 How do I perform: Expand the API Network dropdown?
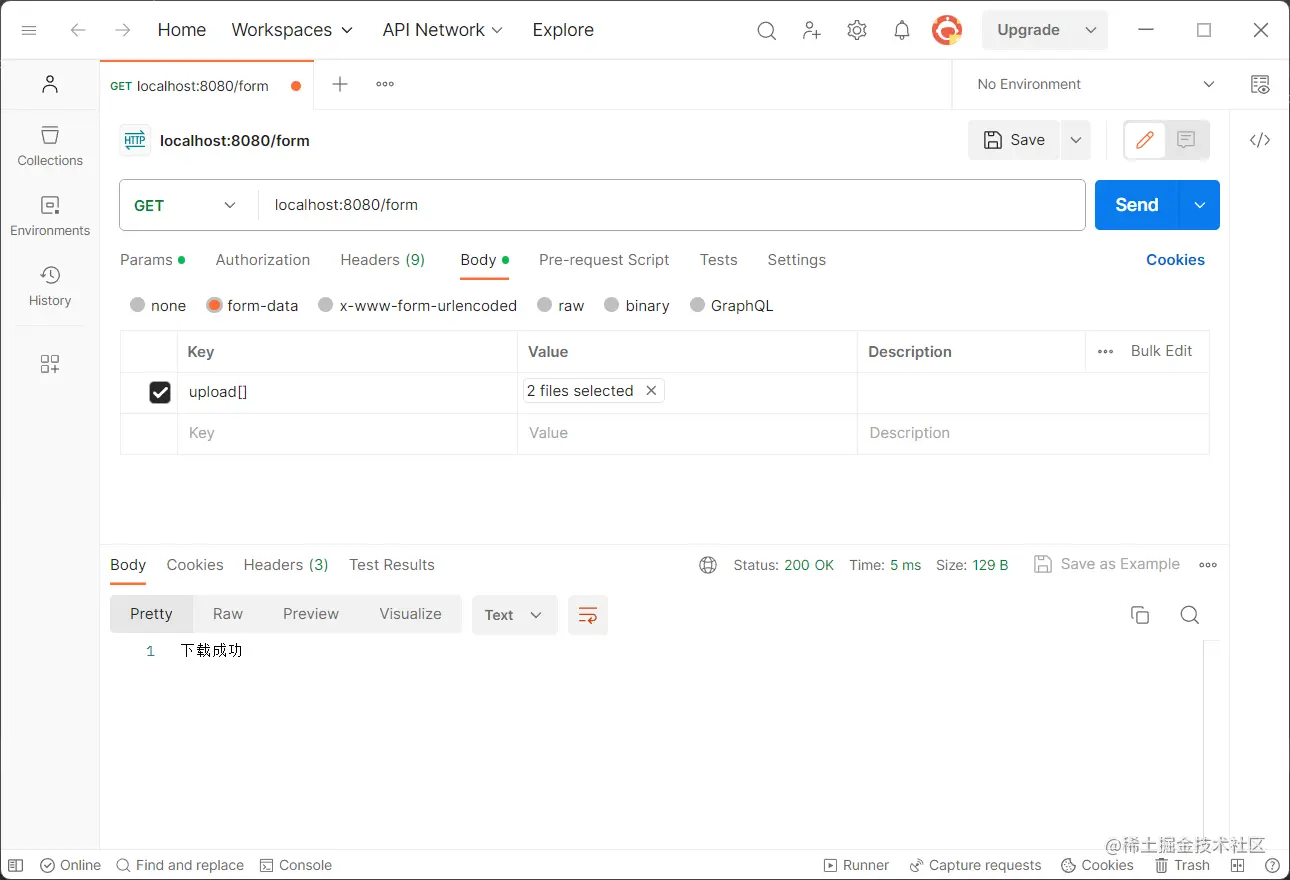443,30
